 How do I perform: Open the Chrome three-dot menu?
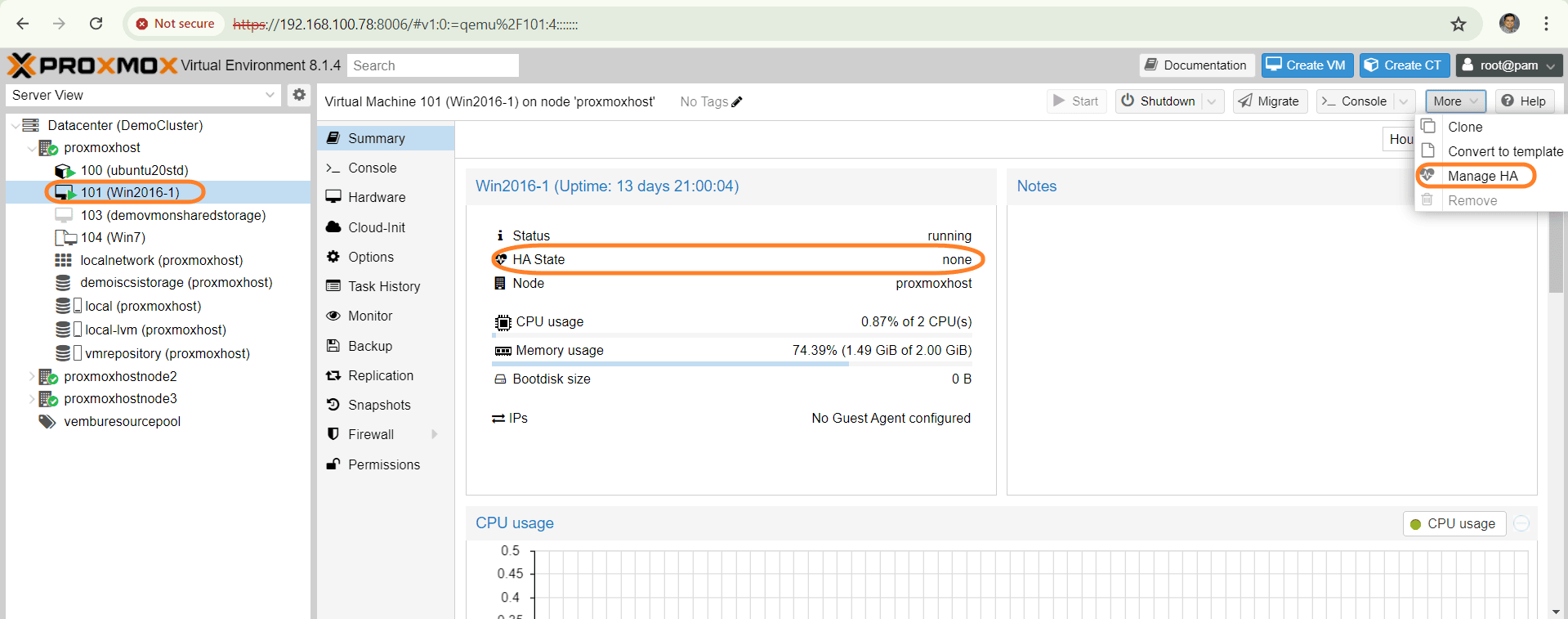(x=1546, y=24)
